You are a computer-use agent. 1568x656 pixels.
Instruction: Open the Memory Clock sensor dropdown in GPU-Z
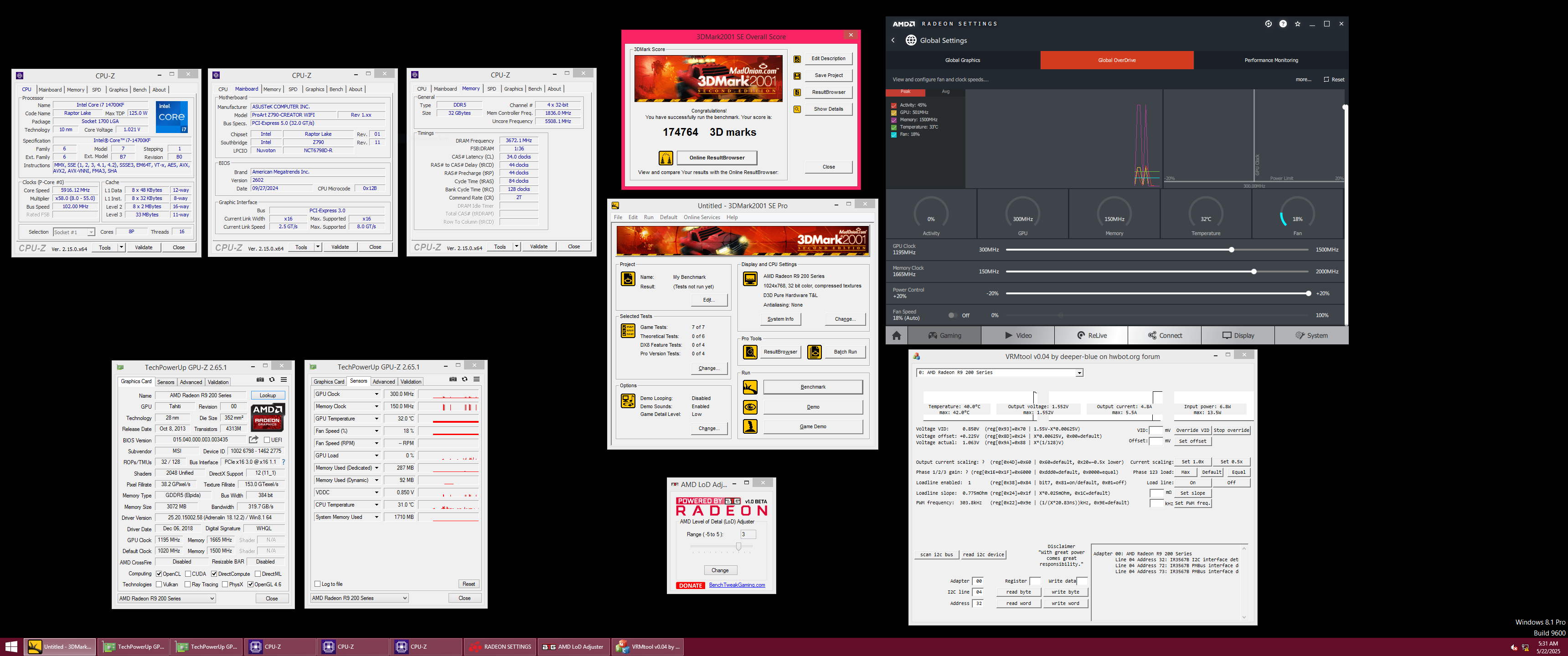[376, 406]
